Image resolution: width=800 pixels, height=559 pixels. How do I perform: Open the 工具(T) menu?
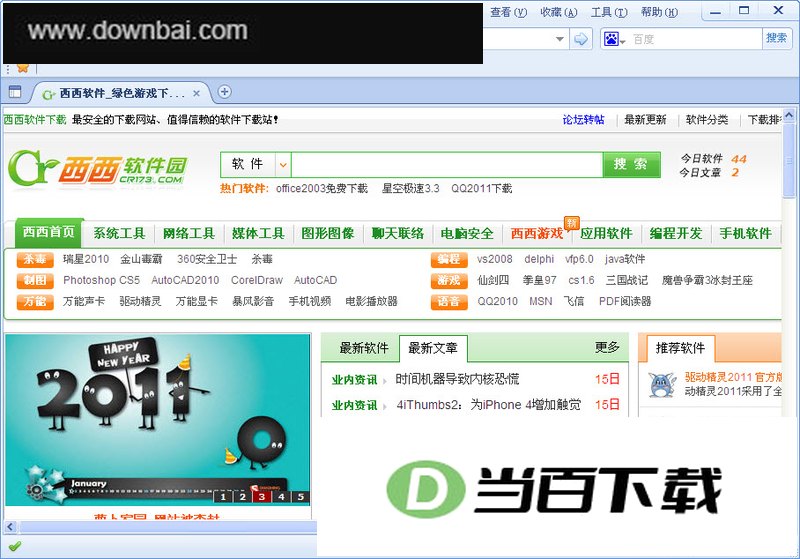tap(609, 12)
